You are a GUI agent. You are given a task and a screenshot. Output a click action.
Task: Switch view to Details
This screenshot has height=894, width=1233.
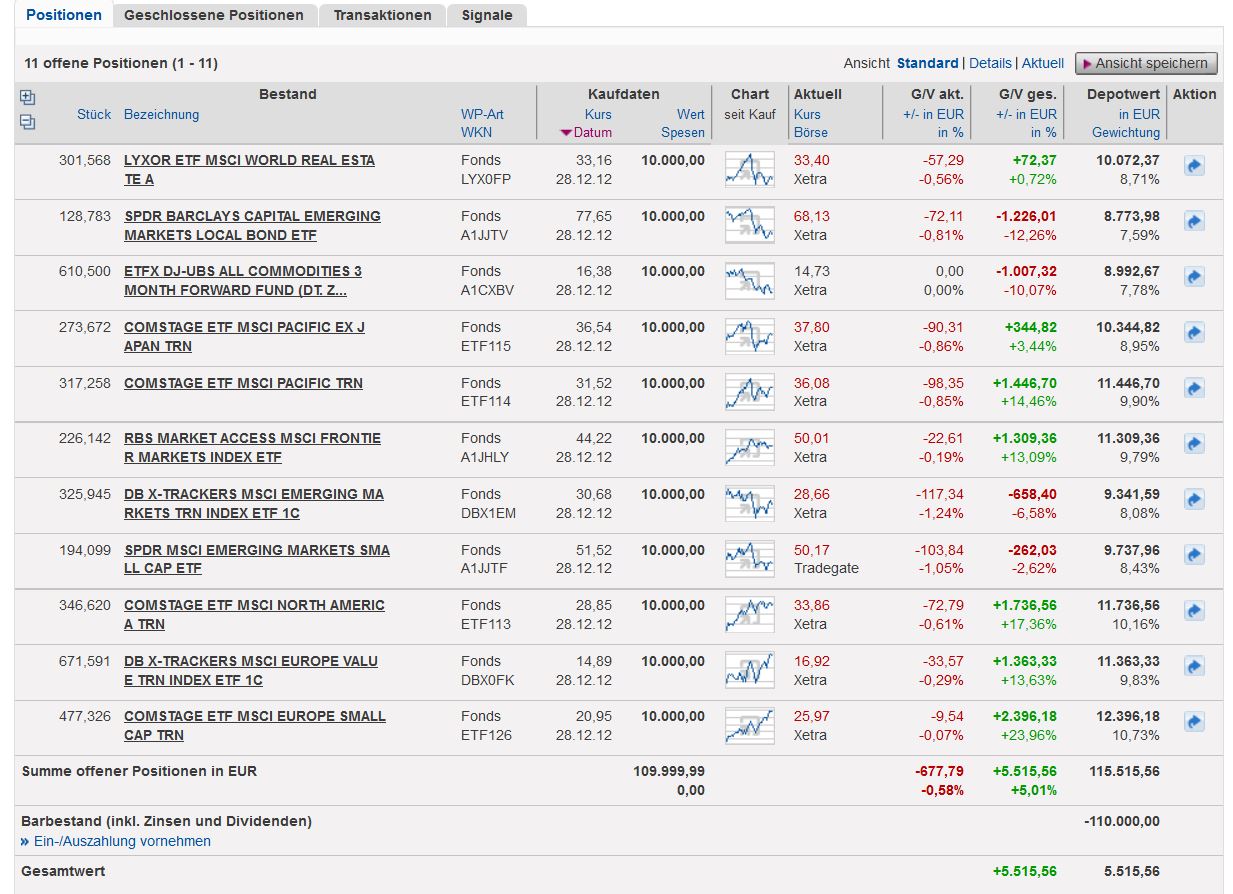(990, 63)
